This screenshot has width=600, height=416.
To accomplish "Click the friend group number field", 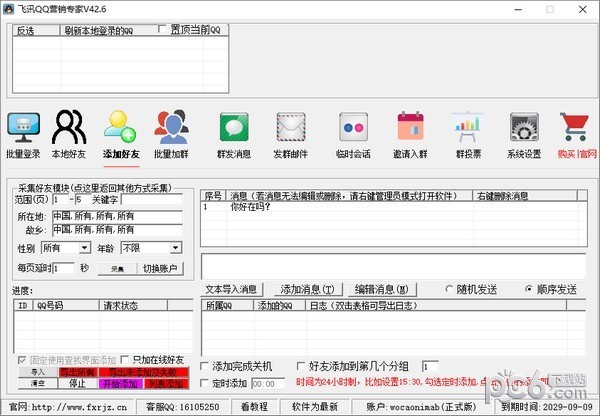I will [x=430, y=367].
